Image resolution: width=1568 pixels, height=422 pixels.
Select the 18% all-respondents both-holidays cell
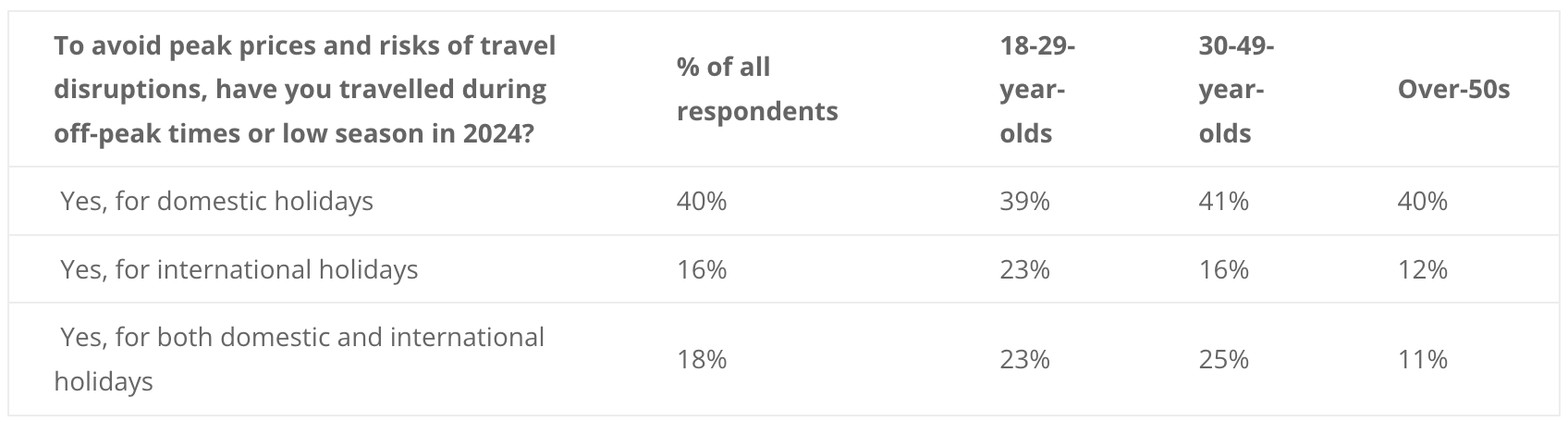(702, 359)
